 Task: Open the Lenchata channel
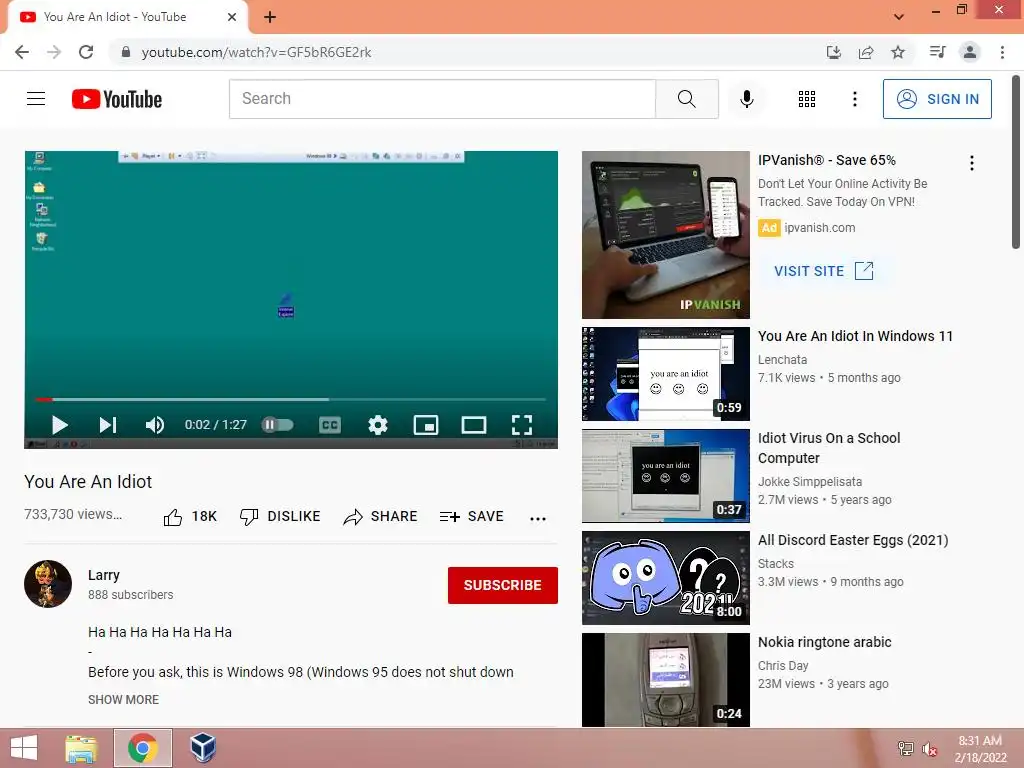click(782, 360)
